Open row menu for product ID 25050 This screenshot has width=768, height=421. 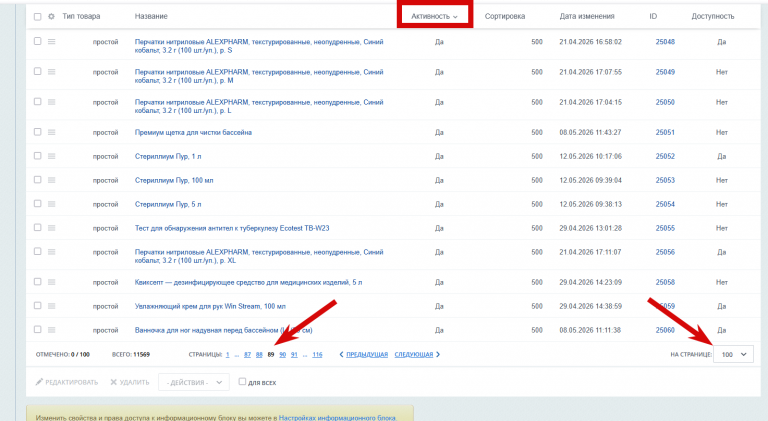pos(51,102)
